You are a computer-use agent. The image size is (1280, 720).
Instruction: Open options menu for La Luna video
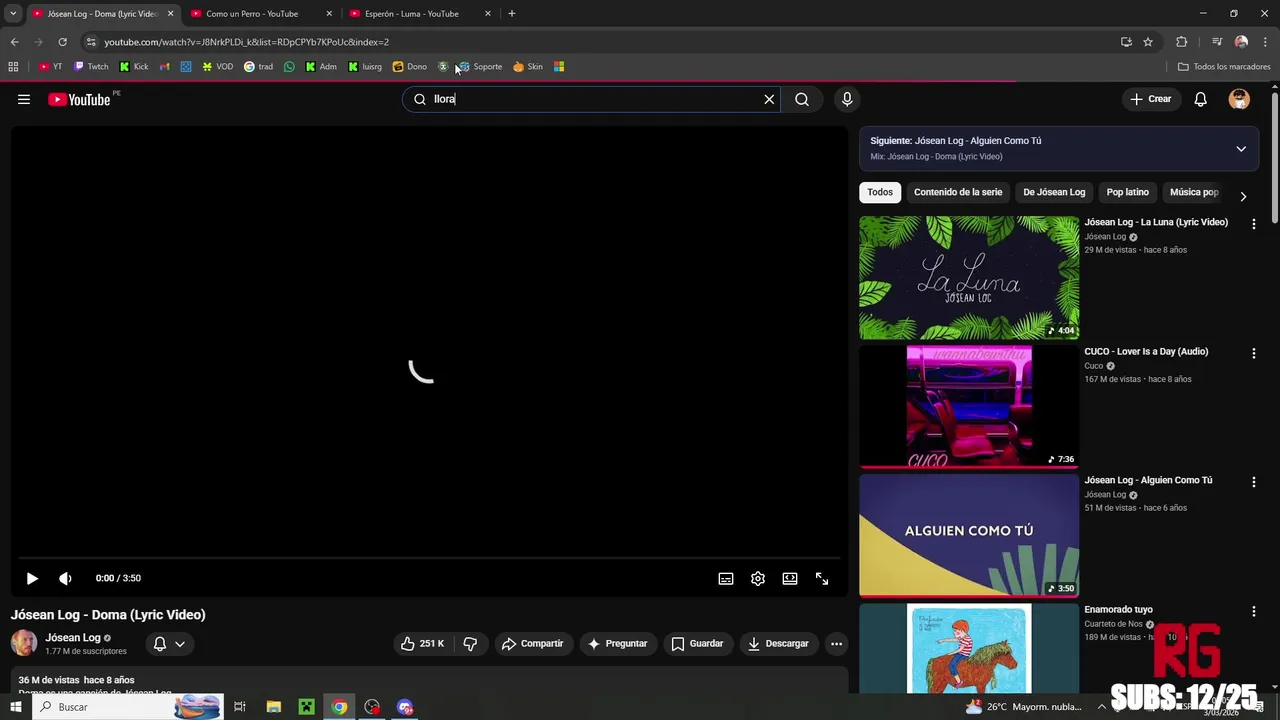[1253, 224]
